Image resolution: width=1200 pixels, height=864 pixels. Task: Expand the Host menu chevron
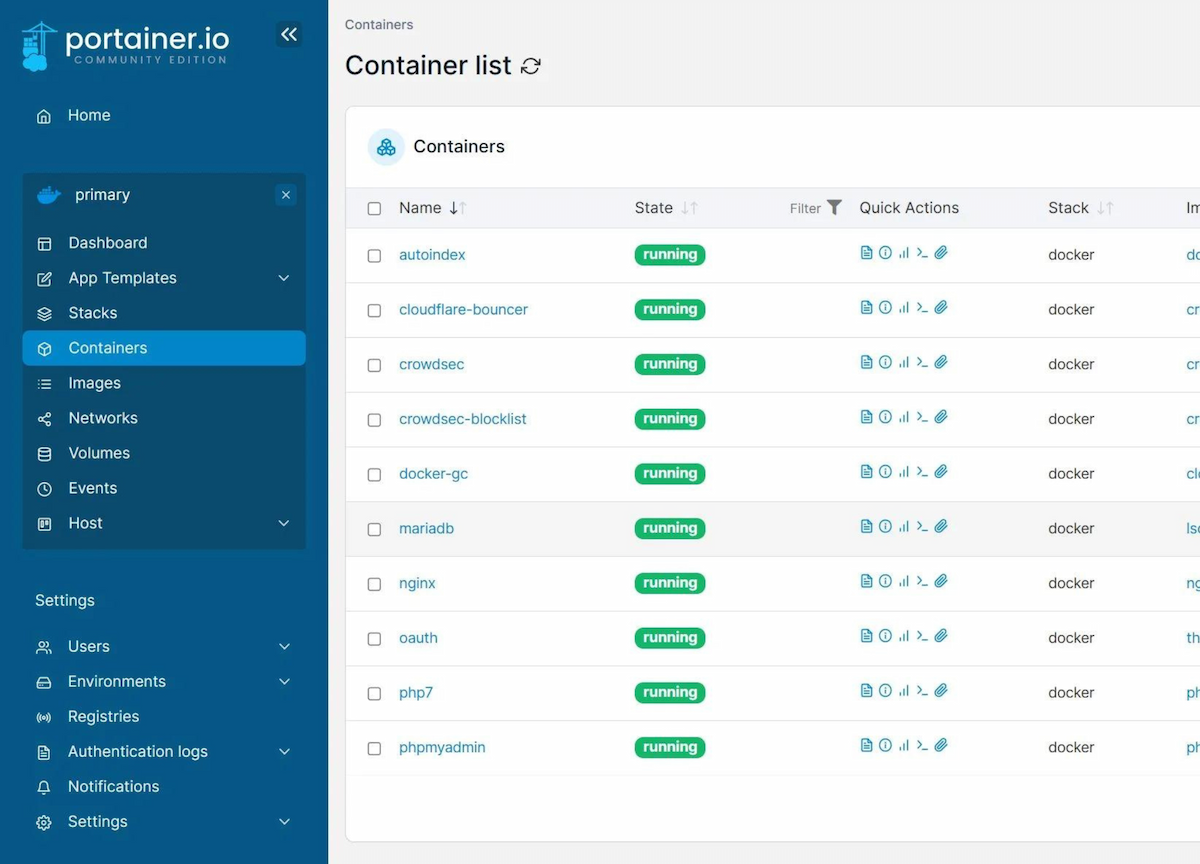pyautogui.click(x=284, y=523)
